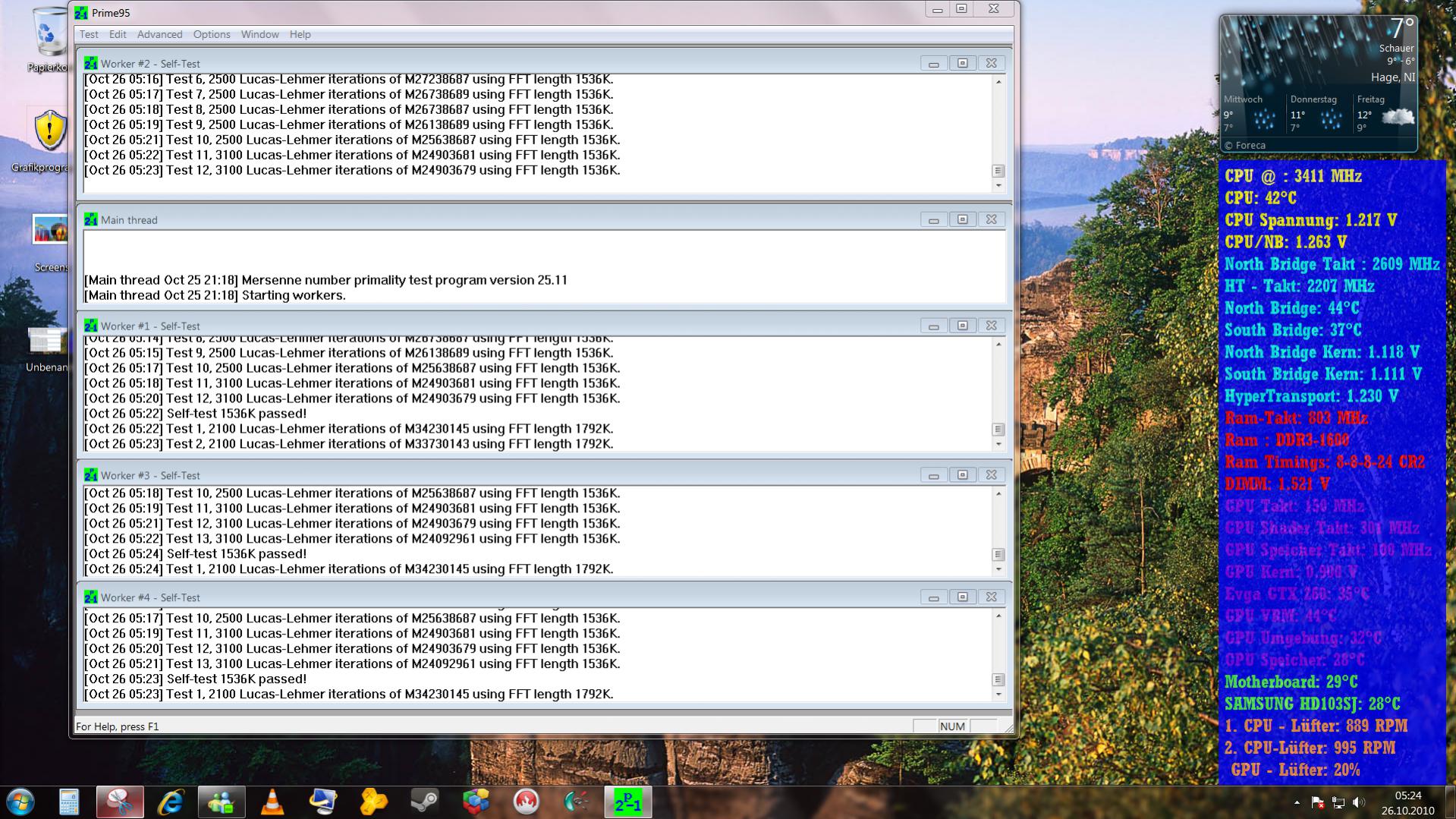Click Worker #4 scrollbar up arrow
Screen dimensions: 1456x819
(998, 616)
